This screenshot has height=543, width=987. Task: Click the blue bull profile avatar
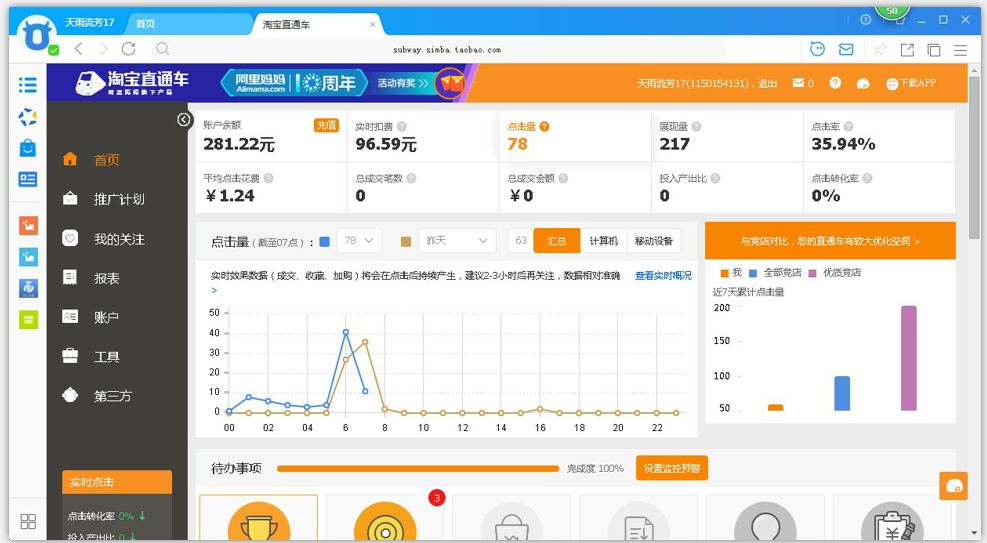point(37,35)
